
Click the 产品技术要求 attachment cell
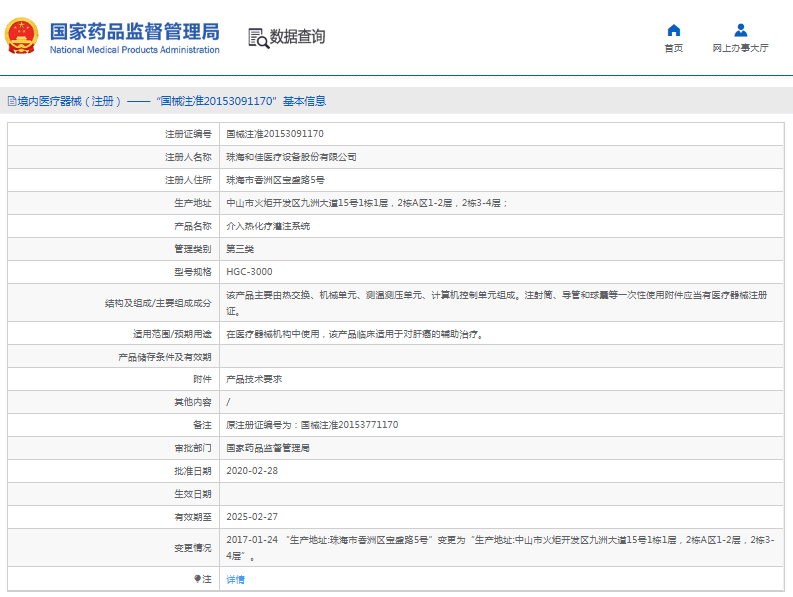click(254, 379)
